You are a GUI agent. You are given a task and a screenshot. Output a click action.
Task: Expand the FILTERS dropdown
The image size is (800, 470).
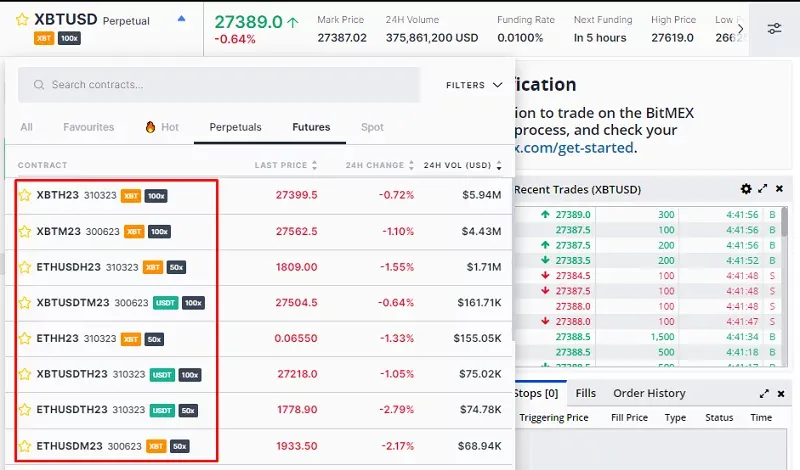(474, 85)
